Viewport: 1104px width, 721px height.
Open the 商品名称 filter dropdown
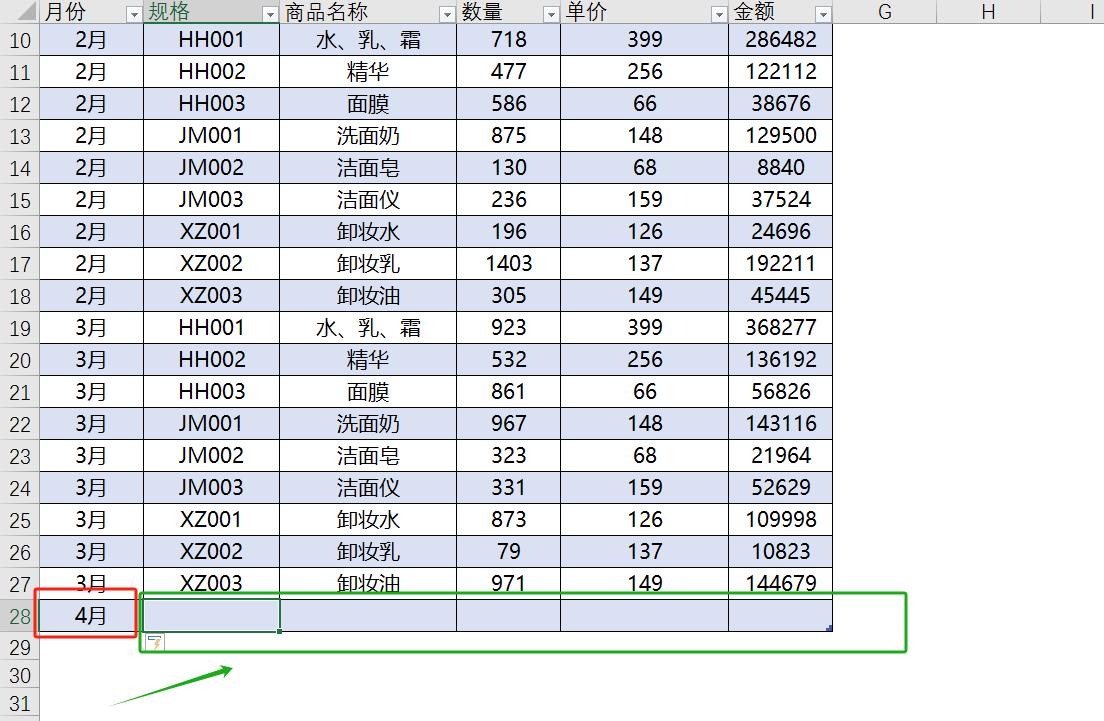click(446, 14)
